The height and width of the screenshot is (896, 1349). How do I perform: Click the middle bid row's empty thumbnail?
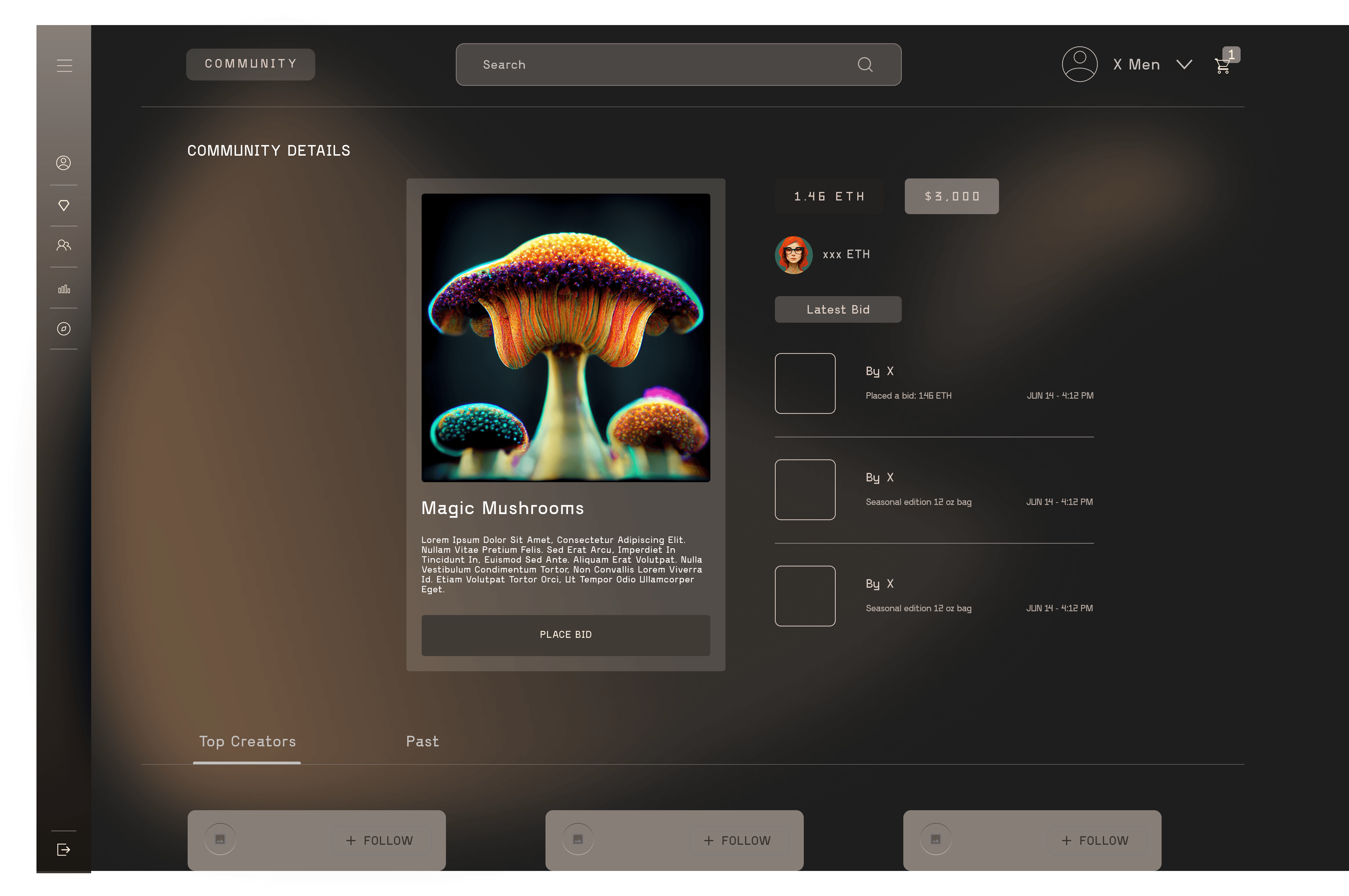point(805,490)
